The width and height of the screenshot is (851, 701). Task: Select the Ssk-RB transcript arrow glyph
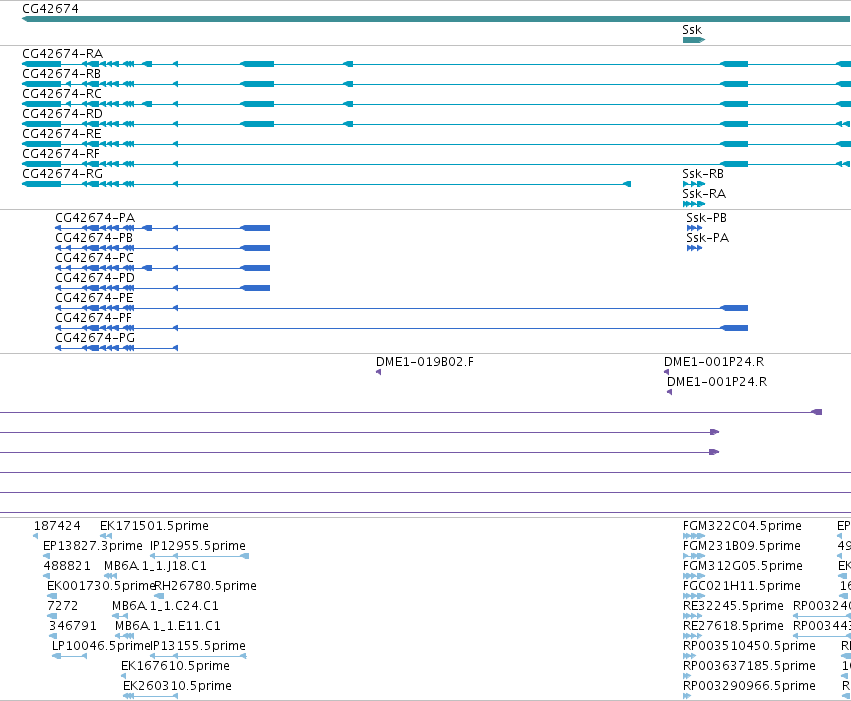click(x=694, y=184)
